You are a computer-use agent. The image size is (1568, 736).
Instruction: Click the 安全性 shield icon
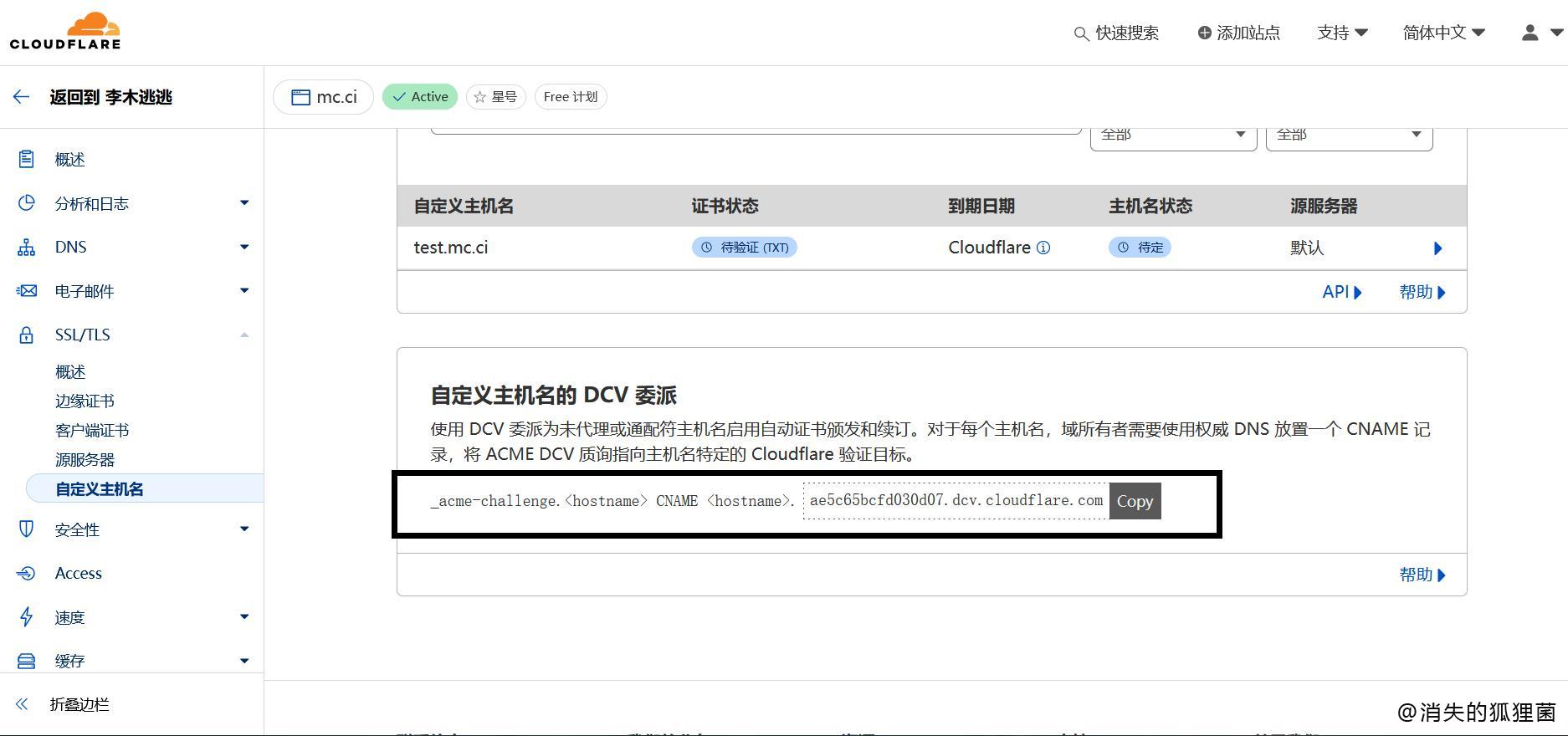coord(26,529)
